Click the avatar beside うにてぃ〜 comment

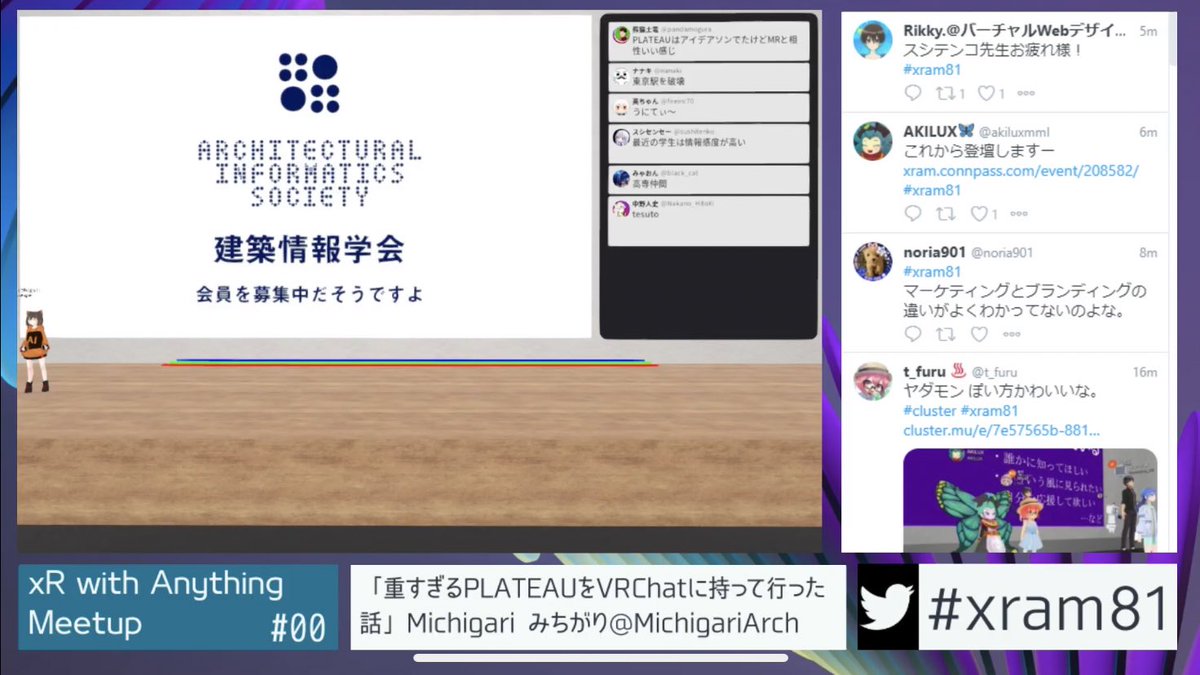(621, 107)
